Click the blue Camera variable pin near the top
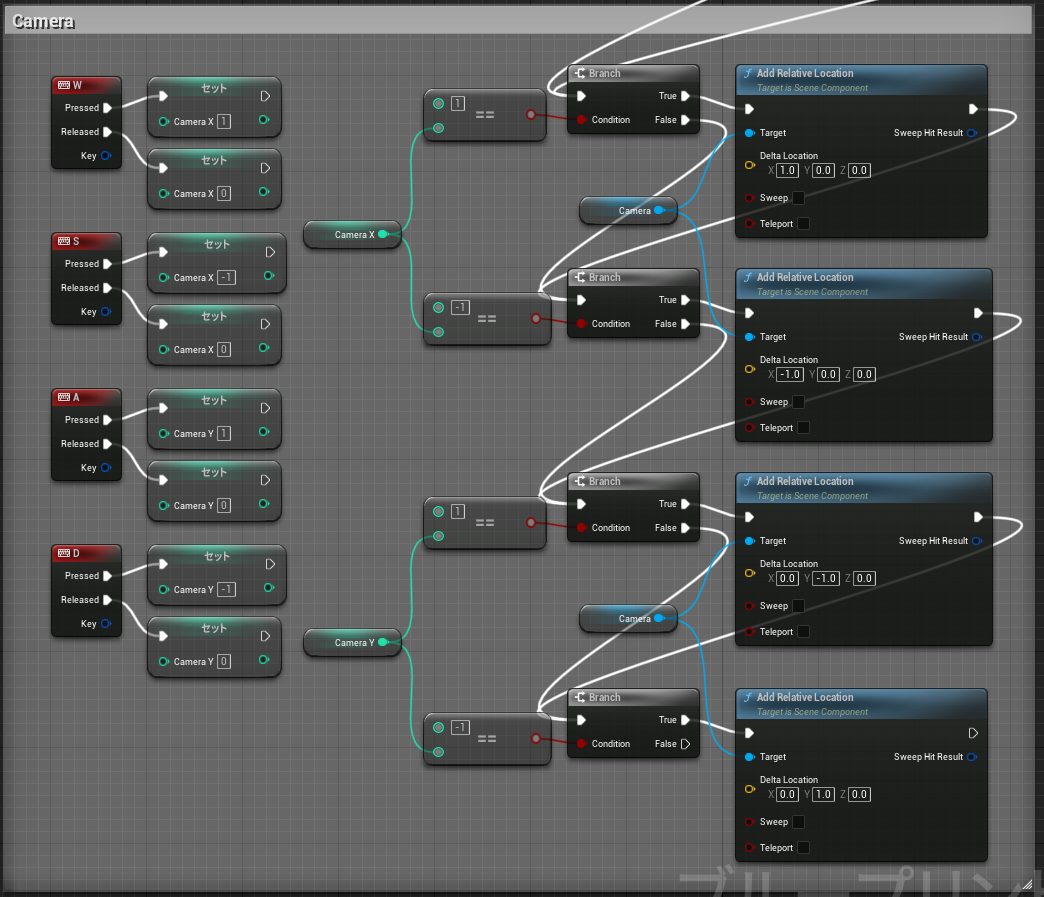Image resolution: width=1044 pixels, height=897 pixels. 659,211
